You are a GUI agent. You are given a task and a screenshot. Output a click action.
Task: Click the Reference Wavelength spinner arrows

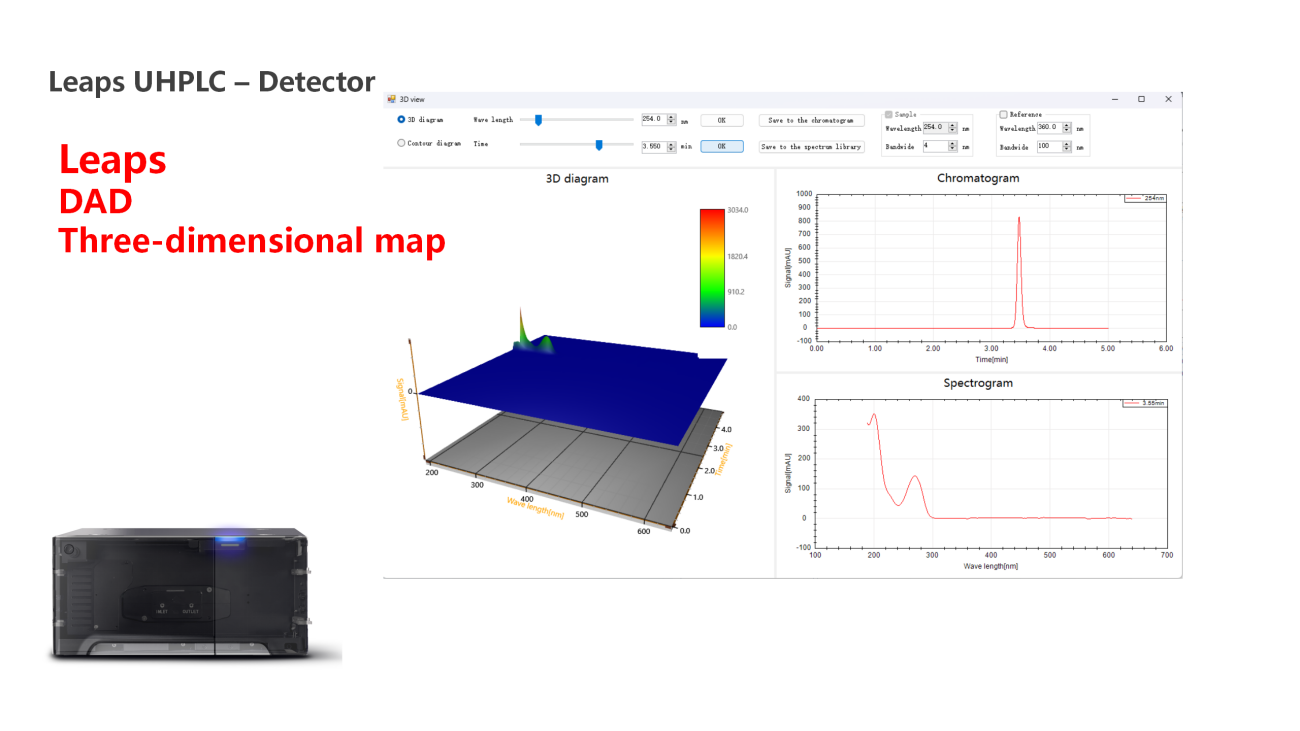tap(1067, 128)
